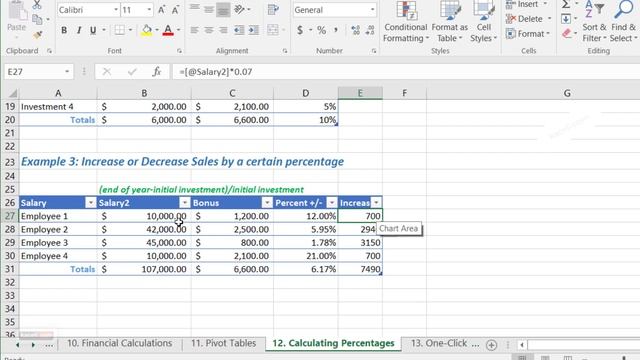Click Increase Font Size icon
The height and width of the screenshot is (360, 640).
pos(162,10)
